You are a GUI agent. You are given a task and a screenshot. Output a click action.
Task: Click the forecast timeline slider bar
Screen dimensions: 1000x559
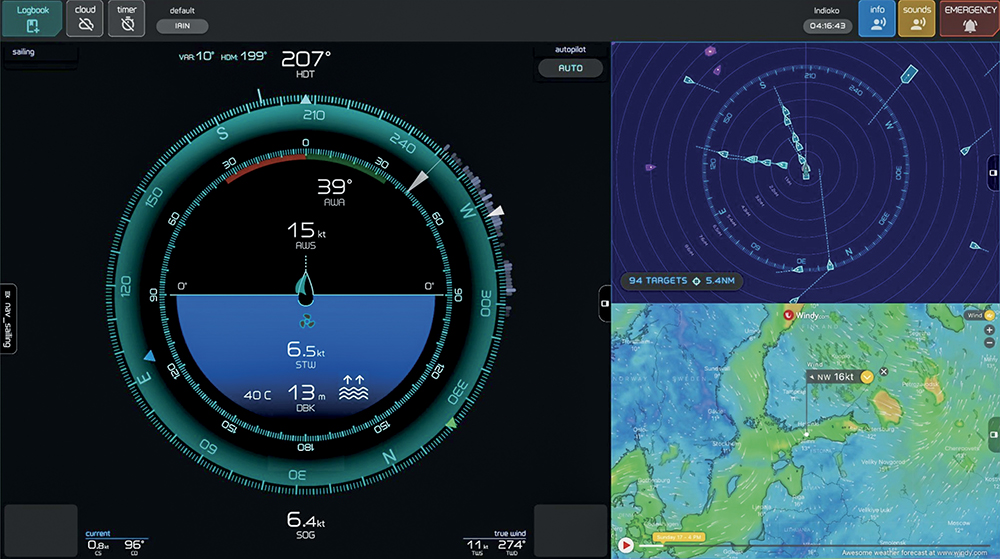coord(800,546)
